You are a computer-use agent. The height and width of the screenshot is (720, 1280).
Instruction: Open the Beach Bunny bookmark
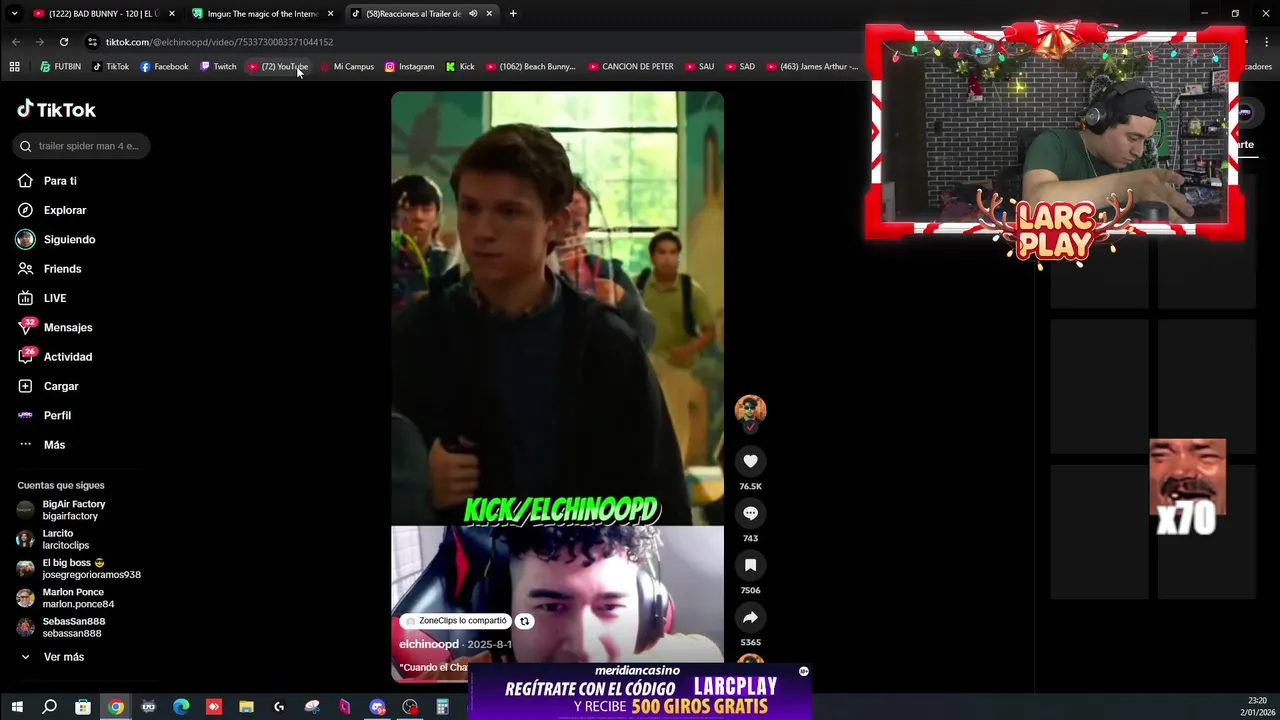[531, 67]
